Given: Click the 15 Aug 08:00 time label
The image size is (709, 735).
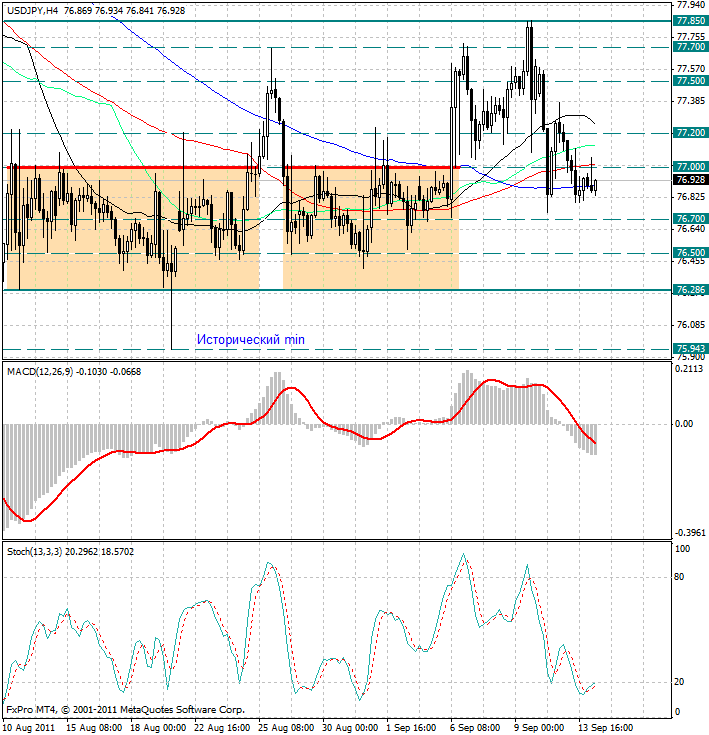Looking at the screenshot, I should (x=94, y=728).
